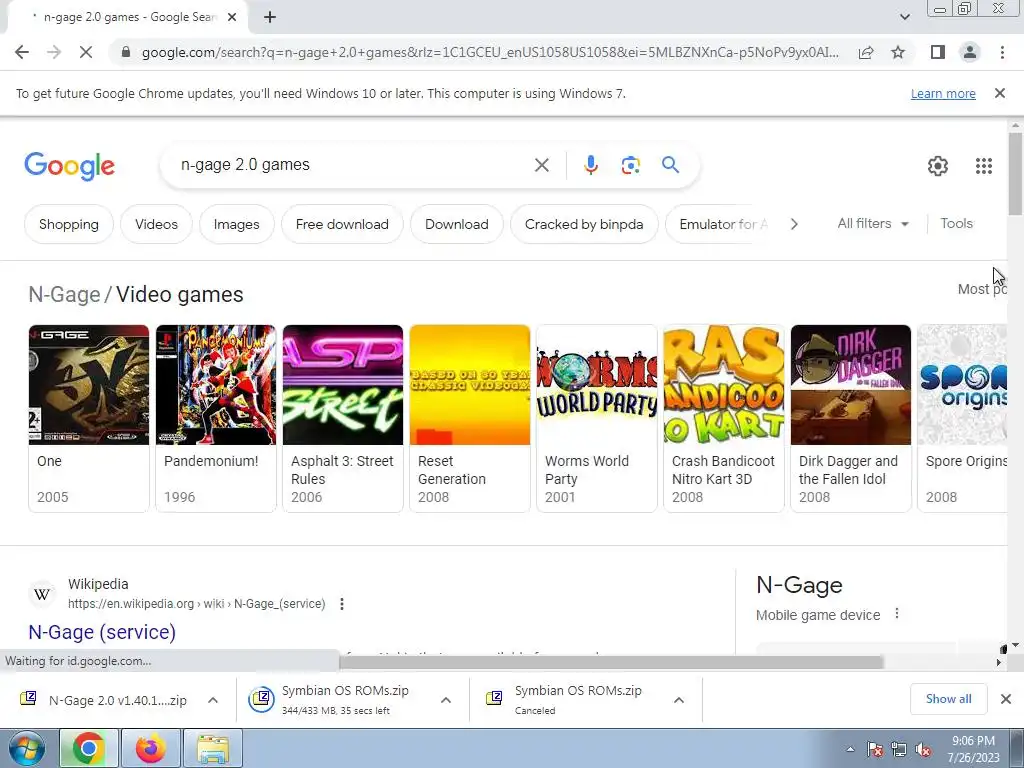Click the N-Gage breadcrumb link

coord(64,295)
